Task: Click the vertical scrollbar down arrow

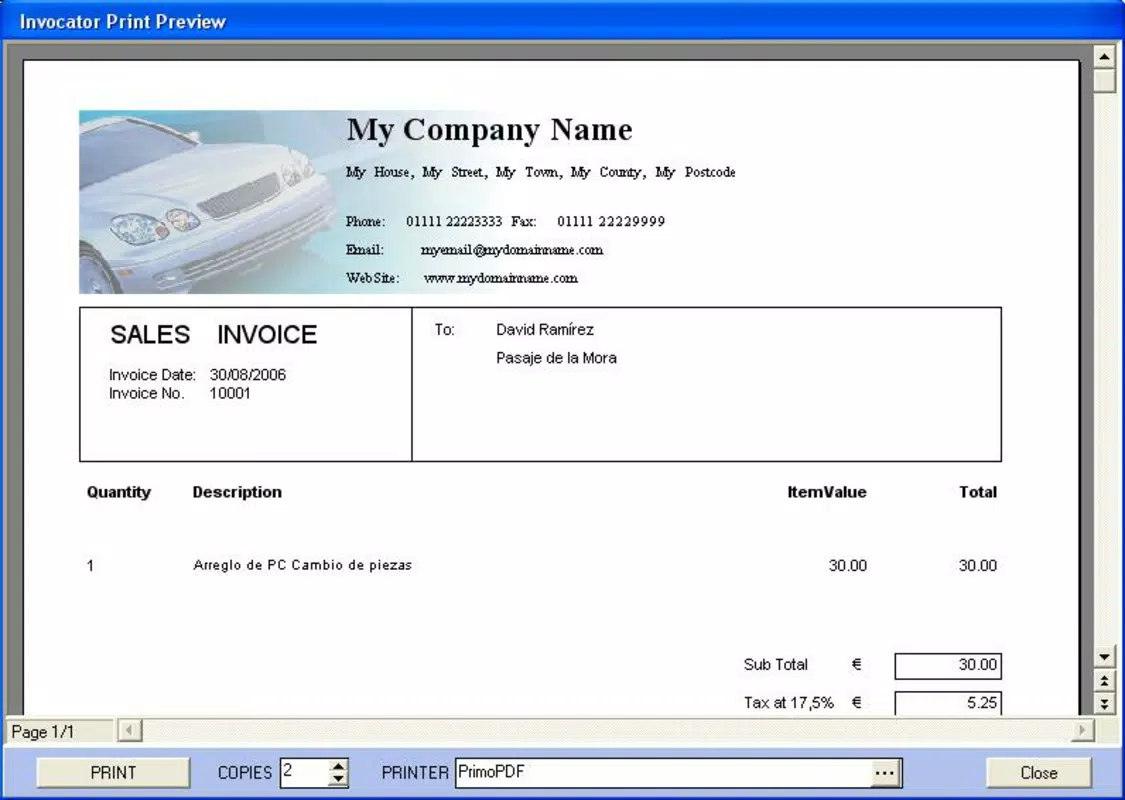Action: click(x=1104, y=657)
